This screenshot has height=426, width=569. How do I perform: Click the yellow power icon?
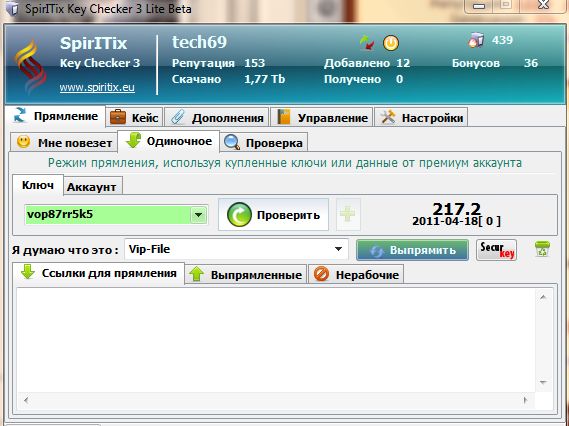(391, 43)
